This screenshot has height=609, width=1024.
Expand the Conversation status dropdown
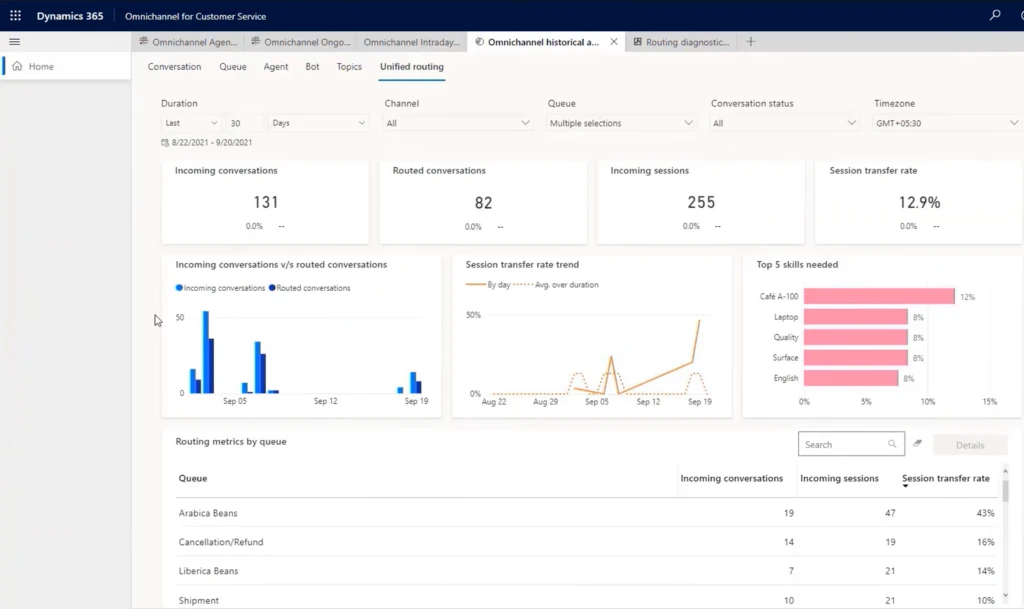(784, 123)
